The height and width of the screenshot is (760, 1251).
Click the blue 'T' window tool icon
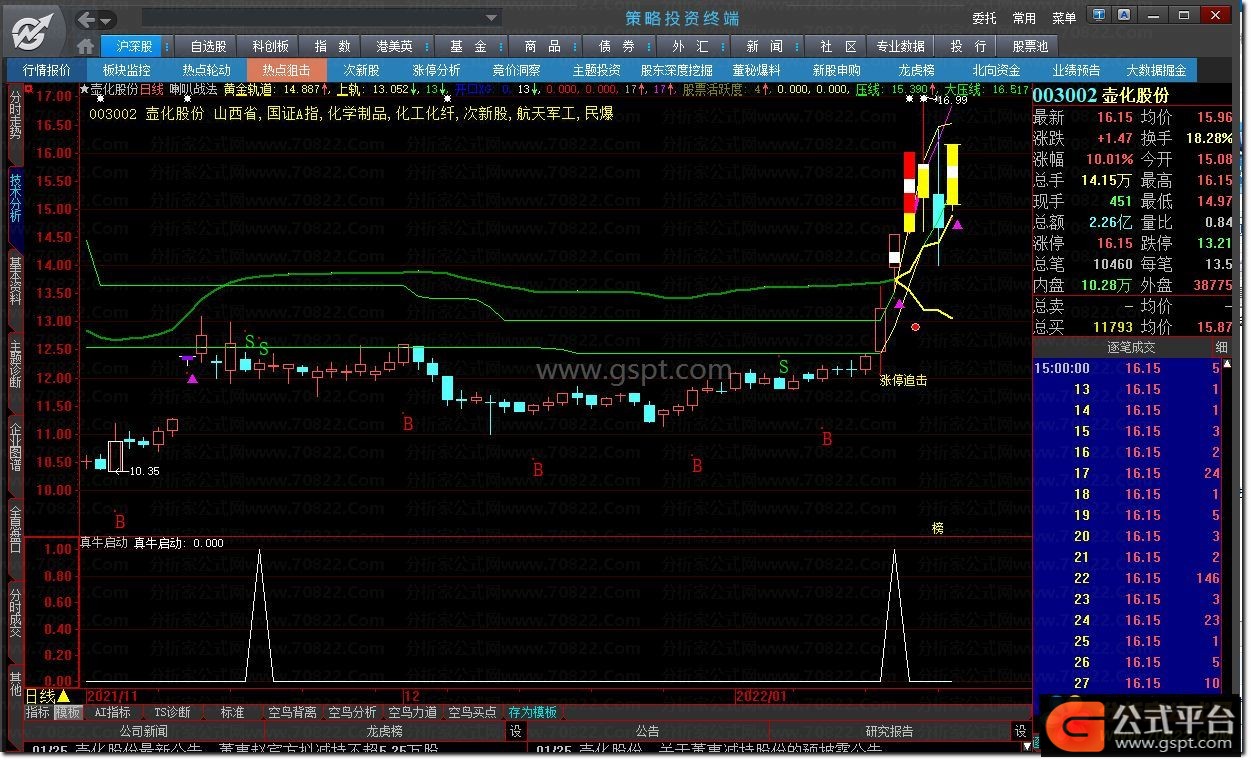pyautogui.click(x=1100, y=16)
